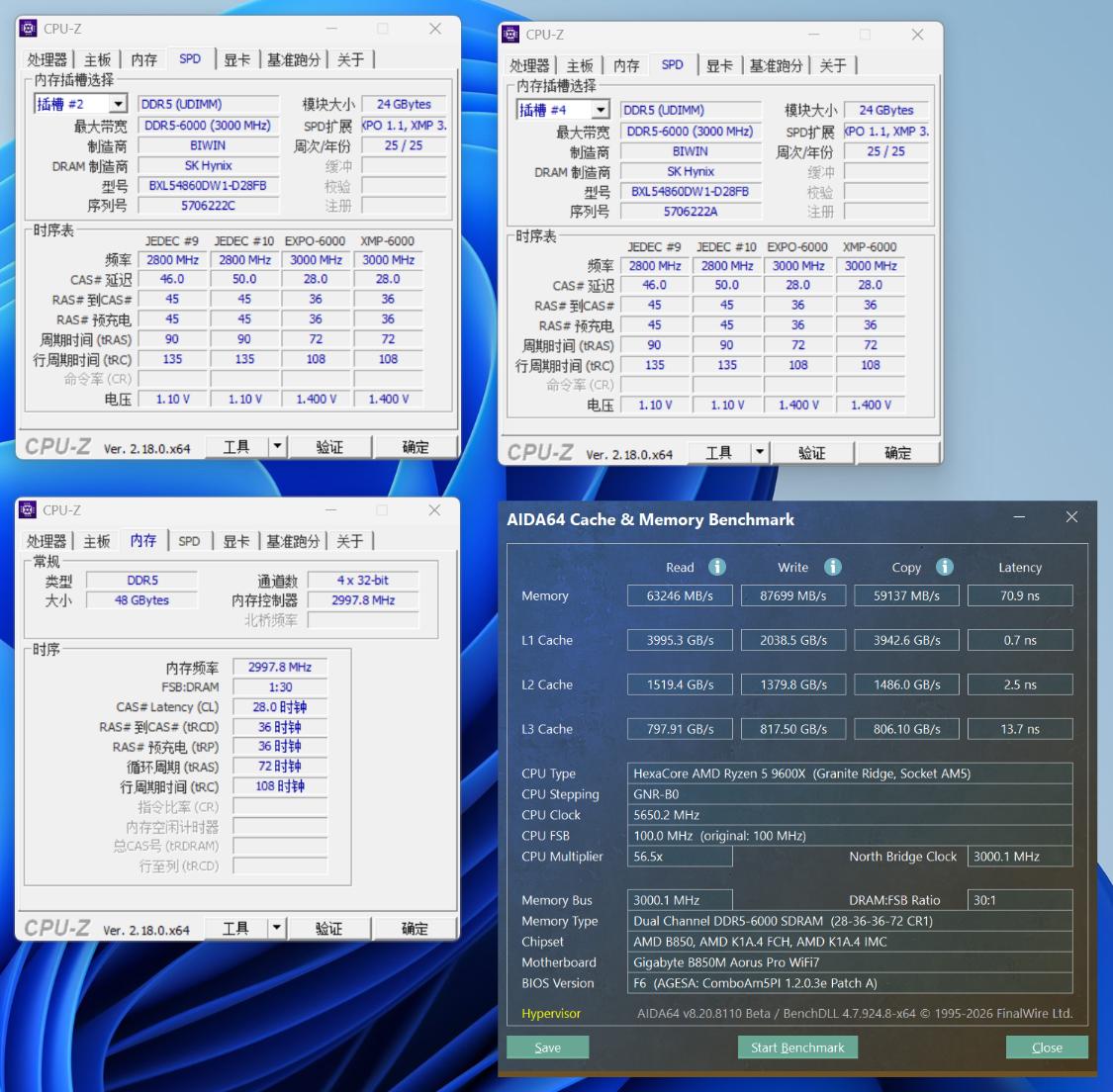Switch to the SPD tab in bottom-left window
The width and height of the screenshot is (1113, 1092).
pos(189,541)
